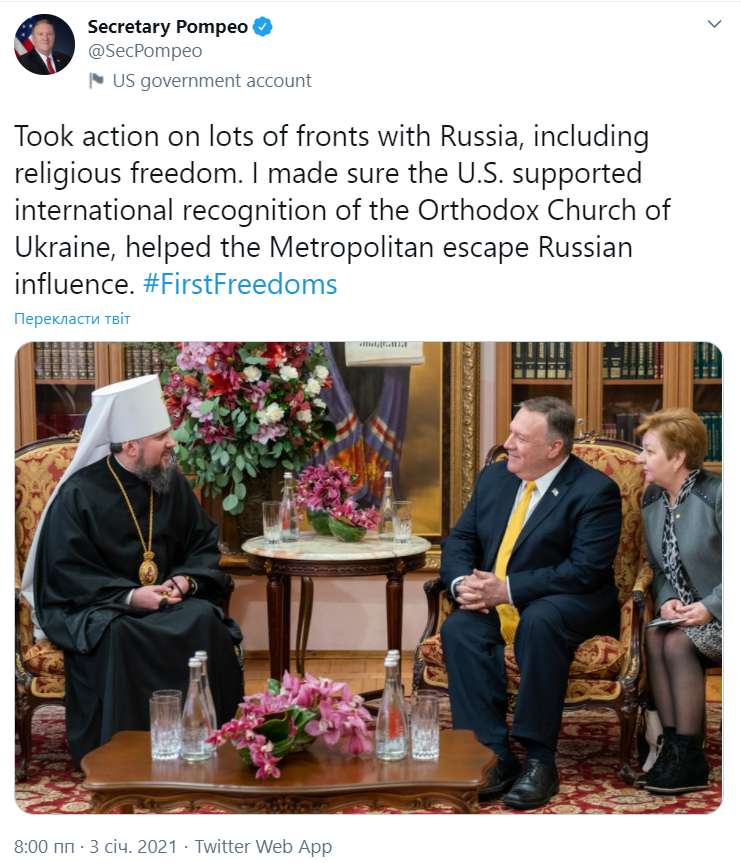This screenshot has width=741, height=863.
Task: Click the blue verified badge
Action: tap(262, 27)
